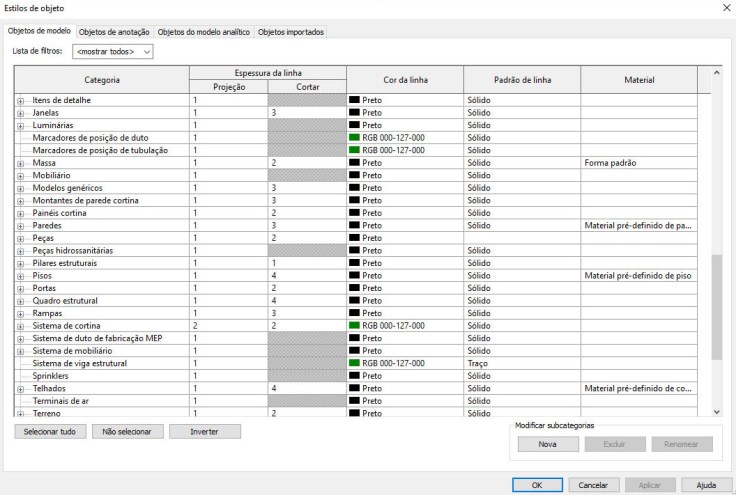Expand the Pisos category node
This screenshot has height=495, width=736.
point(20,275)
